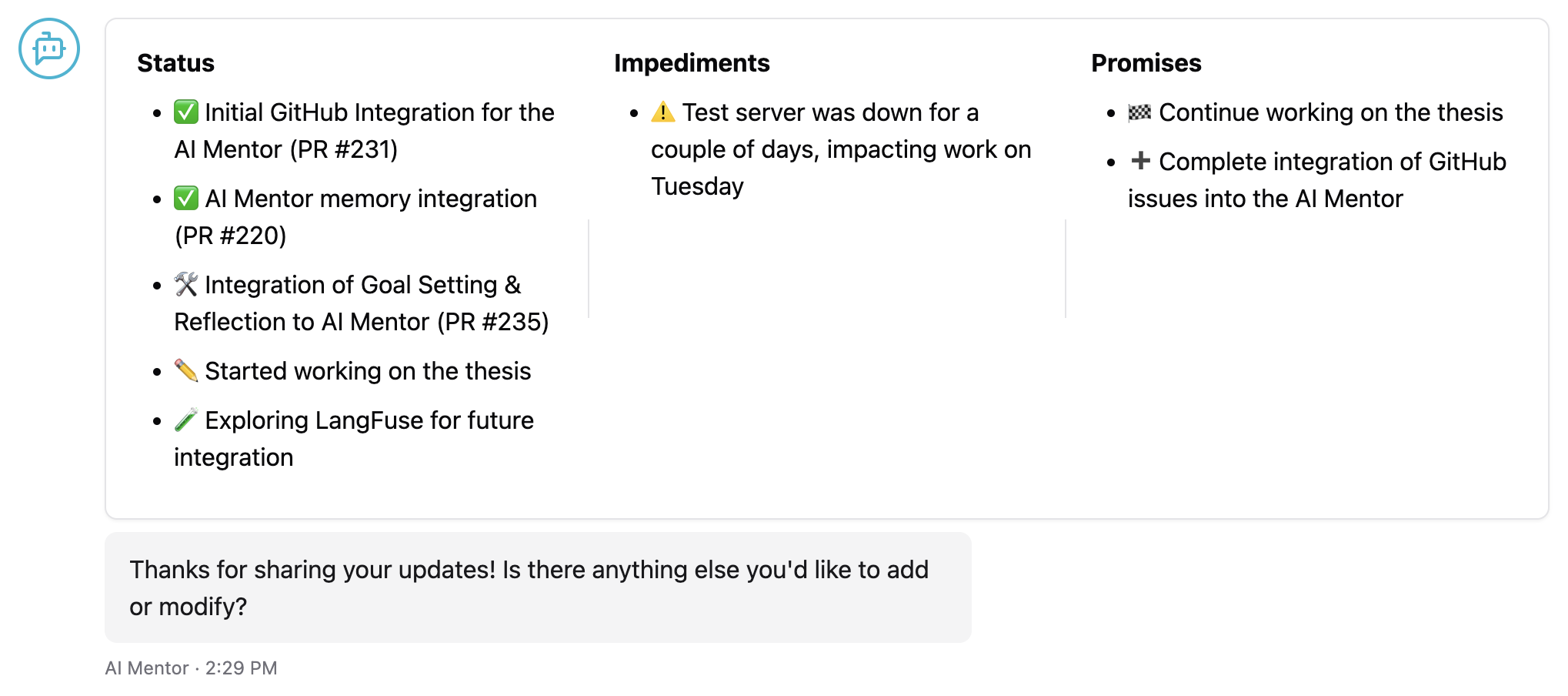The image size is (1568, 696).
Task: Click the pencil icon beside thesis status item
Action: click(x=185, y=370)
